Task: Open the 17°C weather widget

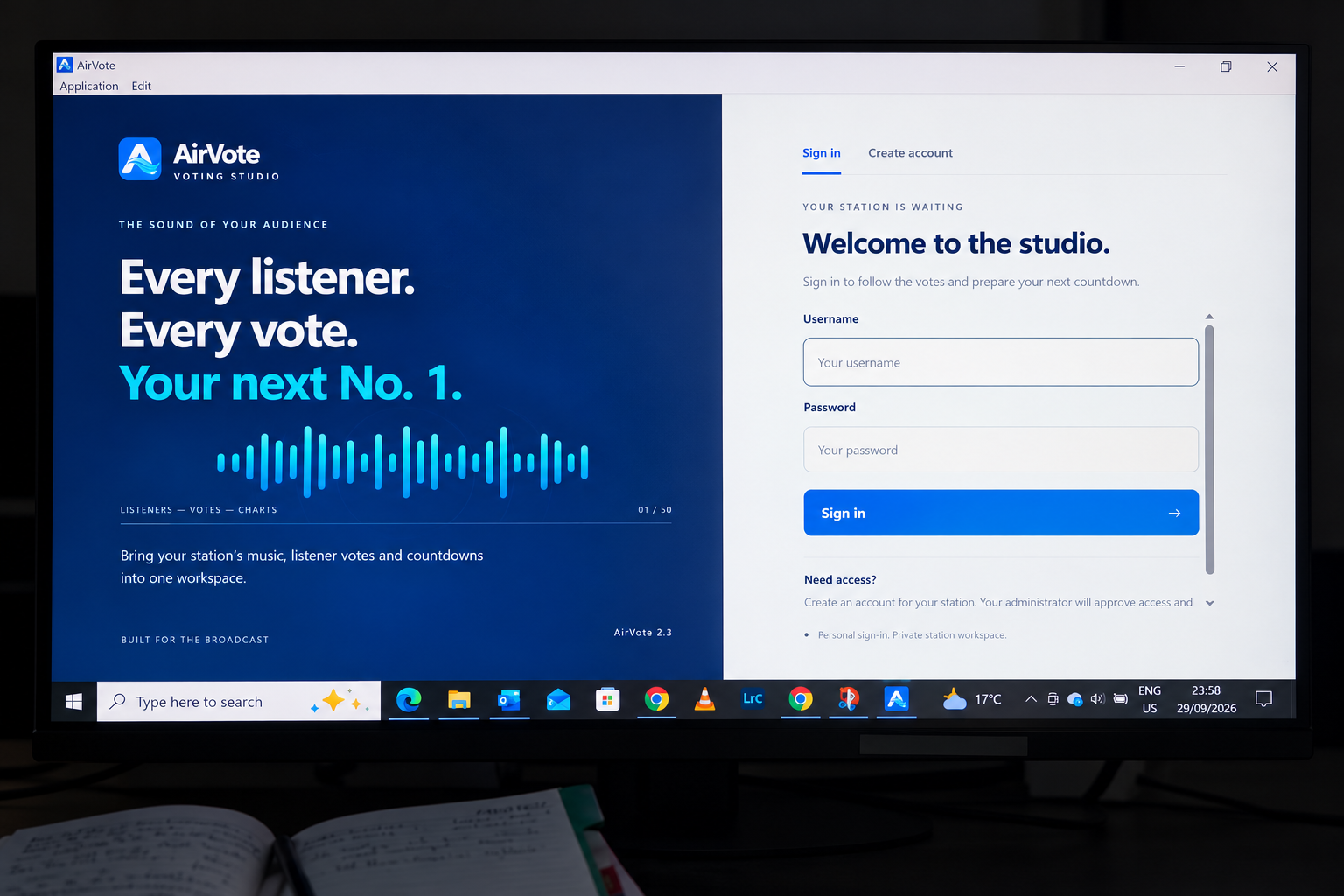Action: [x=972, y=699]
